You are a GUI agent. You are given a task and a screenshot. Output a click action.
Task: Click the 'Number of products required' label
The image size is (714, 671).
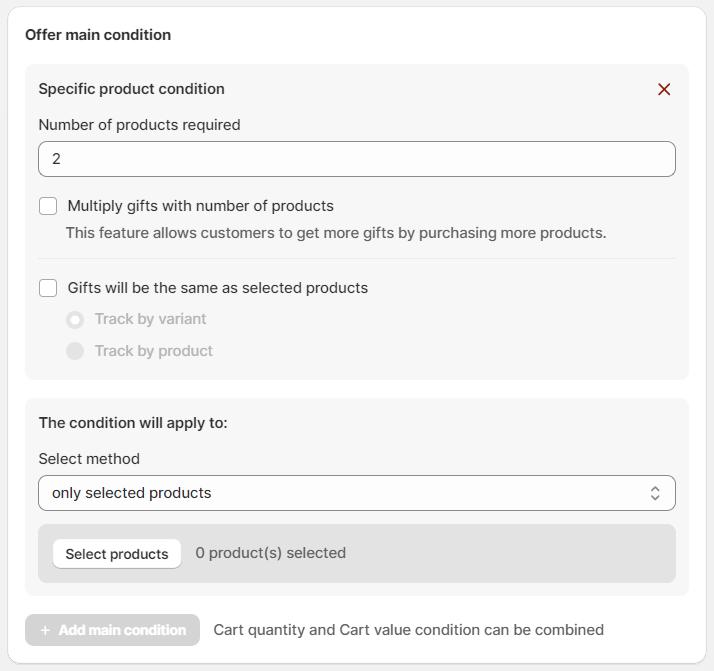(139, 125)
